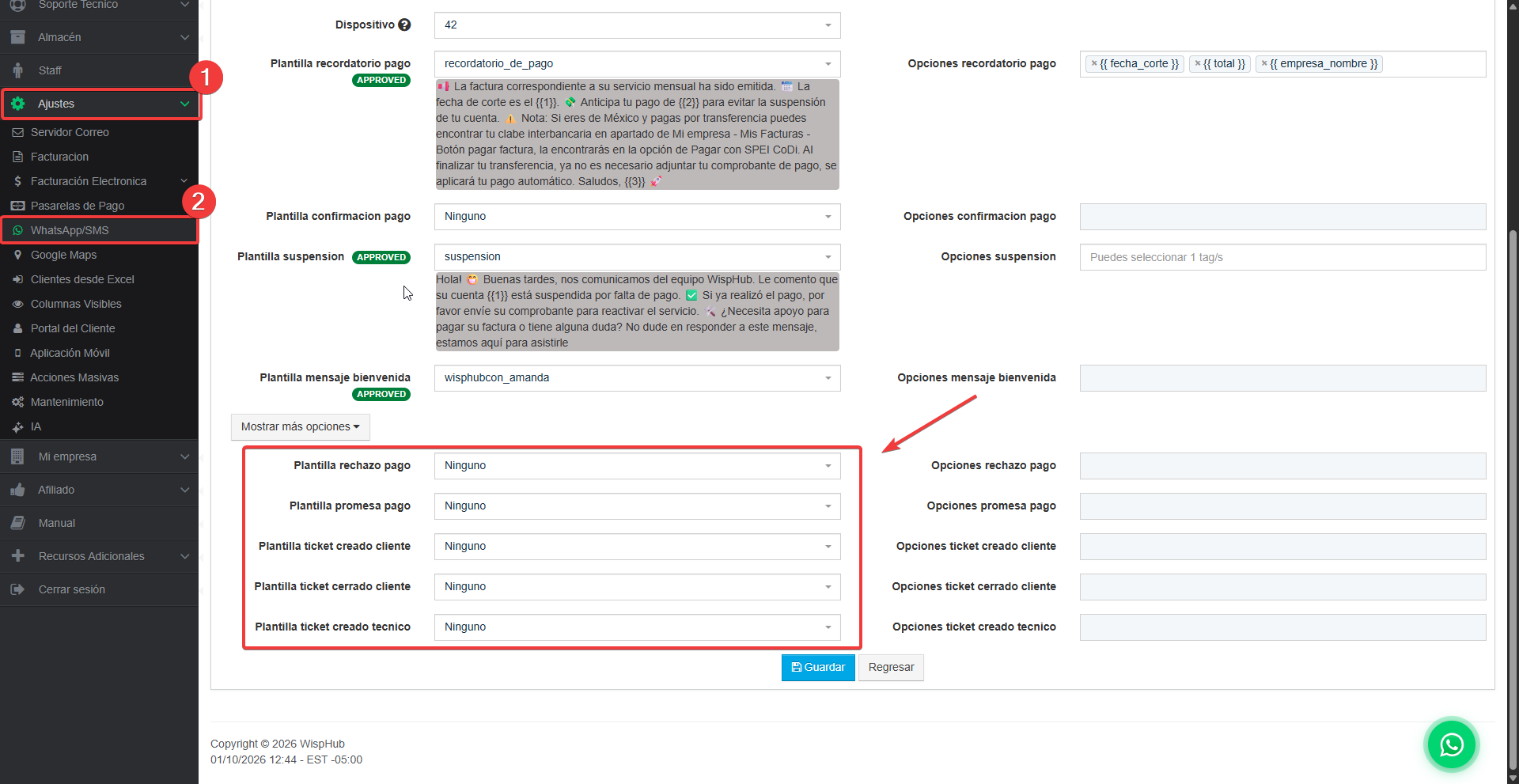The height and width of the screenshot is (784, 1519).
Task: Click the Columnas Visibles eye icon
Action: click(x=17, y=304)
